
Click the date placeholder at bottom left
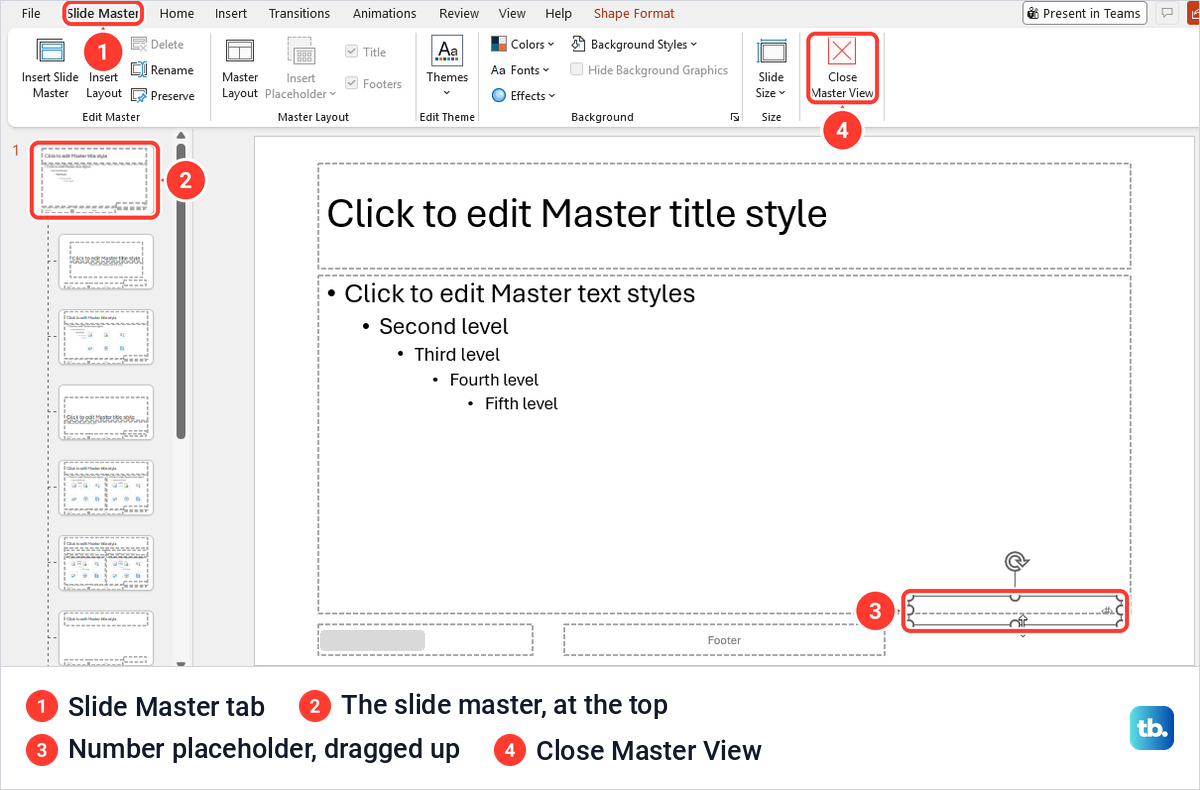tap(425, 640)
